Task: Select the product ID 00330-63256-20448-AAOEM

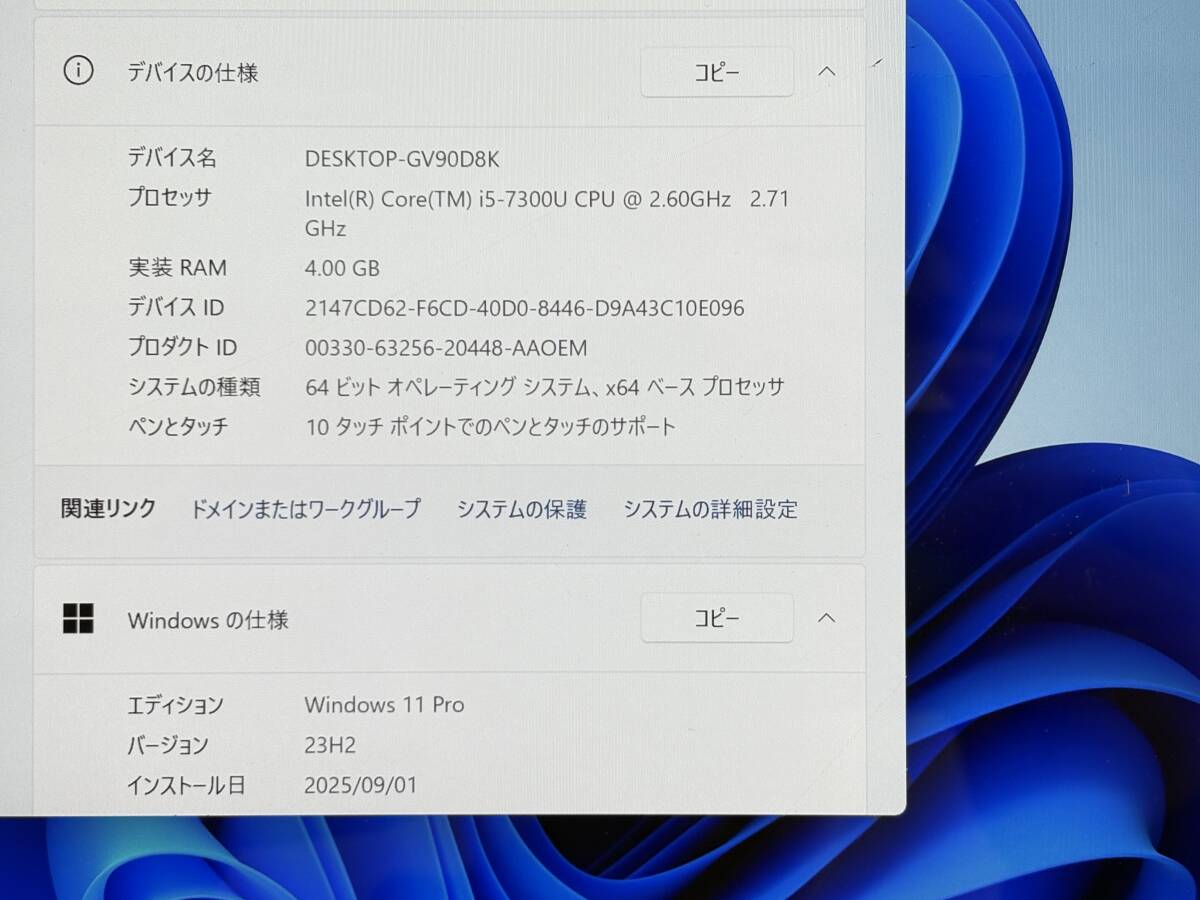Action: click(446, 348)
